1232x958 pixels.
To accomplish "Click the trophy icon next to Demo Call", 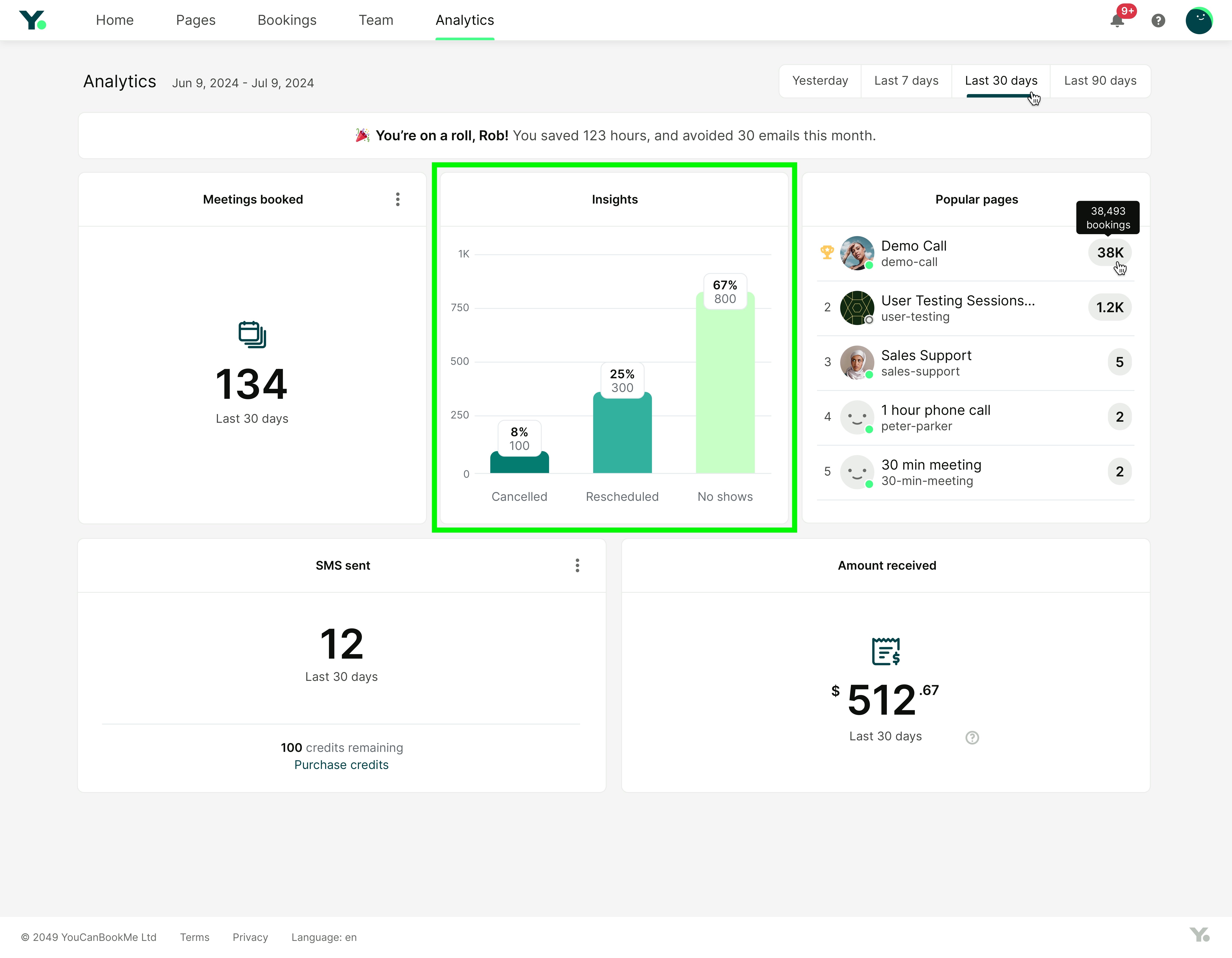I will click(x=827, y=252).
